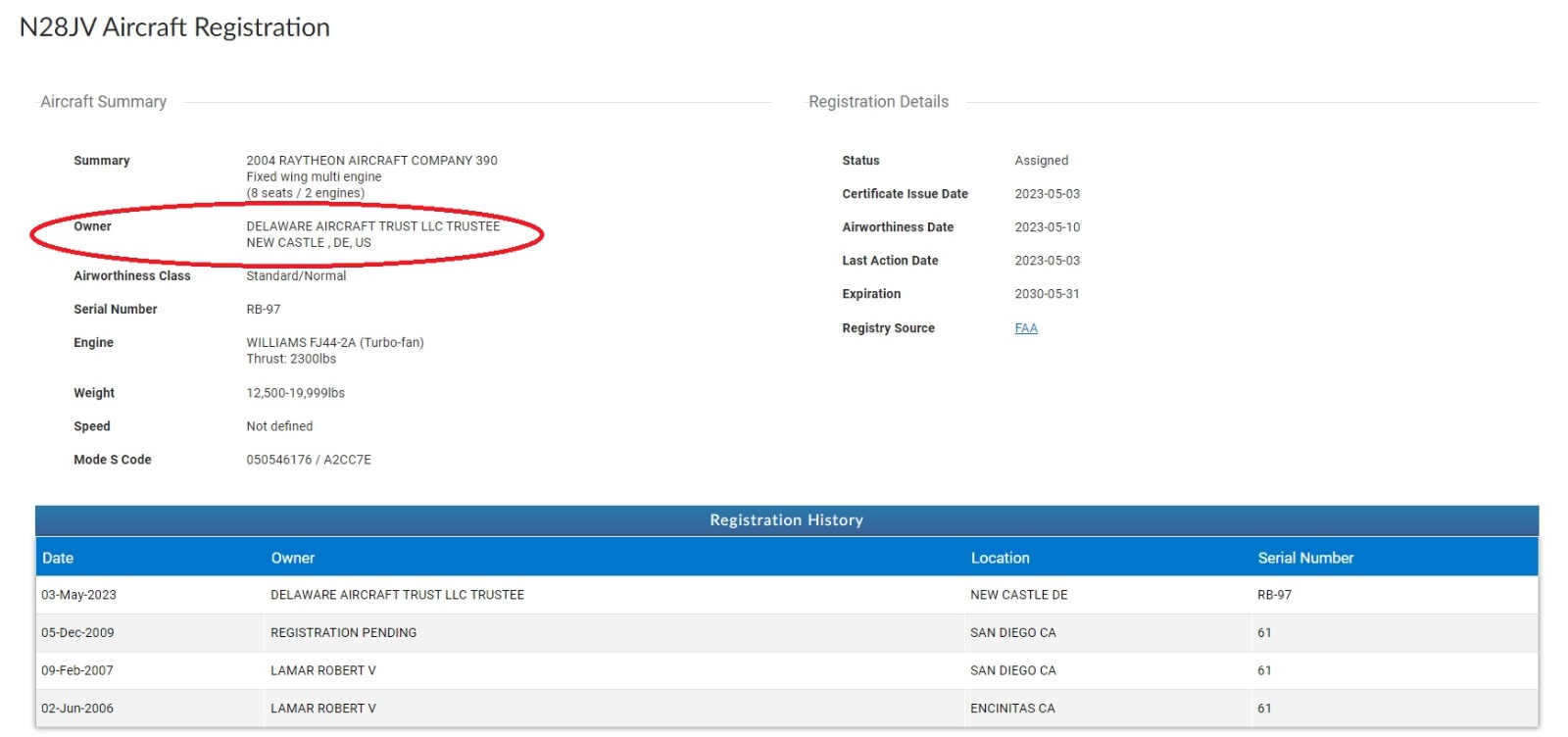Click the Owner column header in history table
This screenshot has height=737, width=1568.
click(293, 558)
